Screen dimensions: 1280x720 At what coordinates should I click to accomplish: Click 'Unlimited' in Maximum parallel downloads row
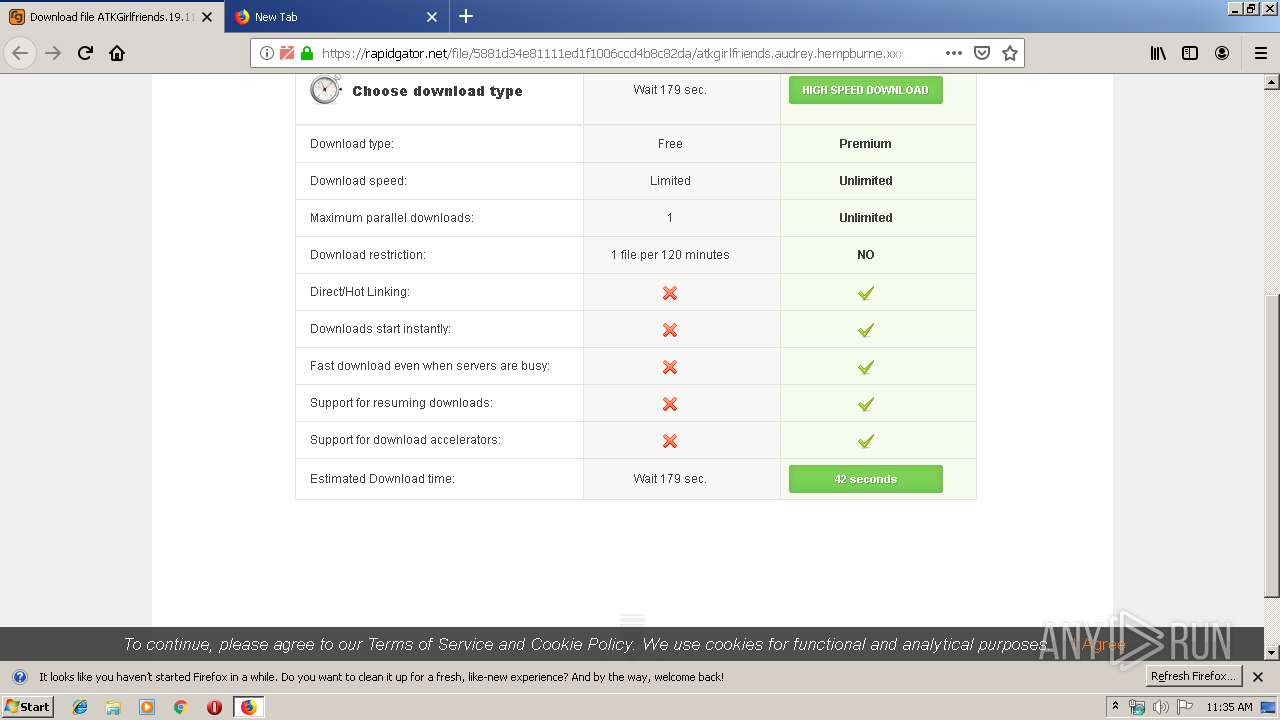pos(865,218)
